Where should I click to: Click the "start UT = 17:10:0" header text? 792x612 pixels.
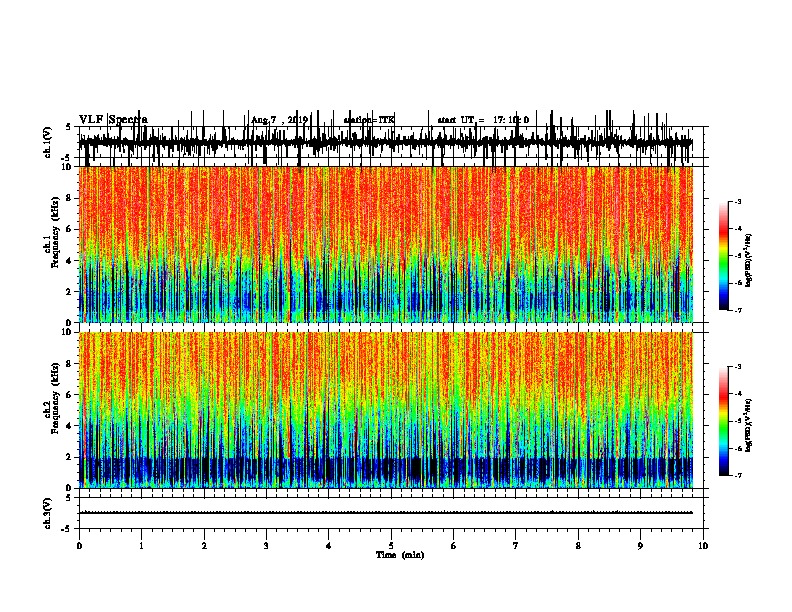click(x=483, y=120)
